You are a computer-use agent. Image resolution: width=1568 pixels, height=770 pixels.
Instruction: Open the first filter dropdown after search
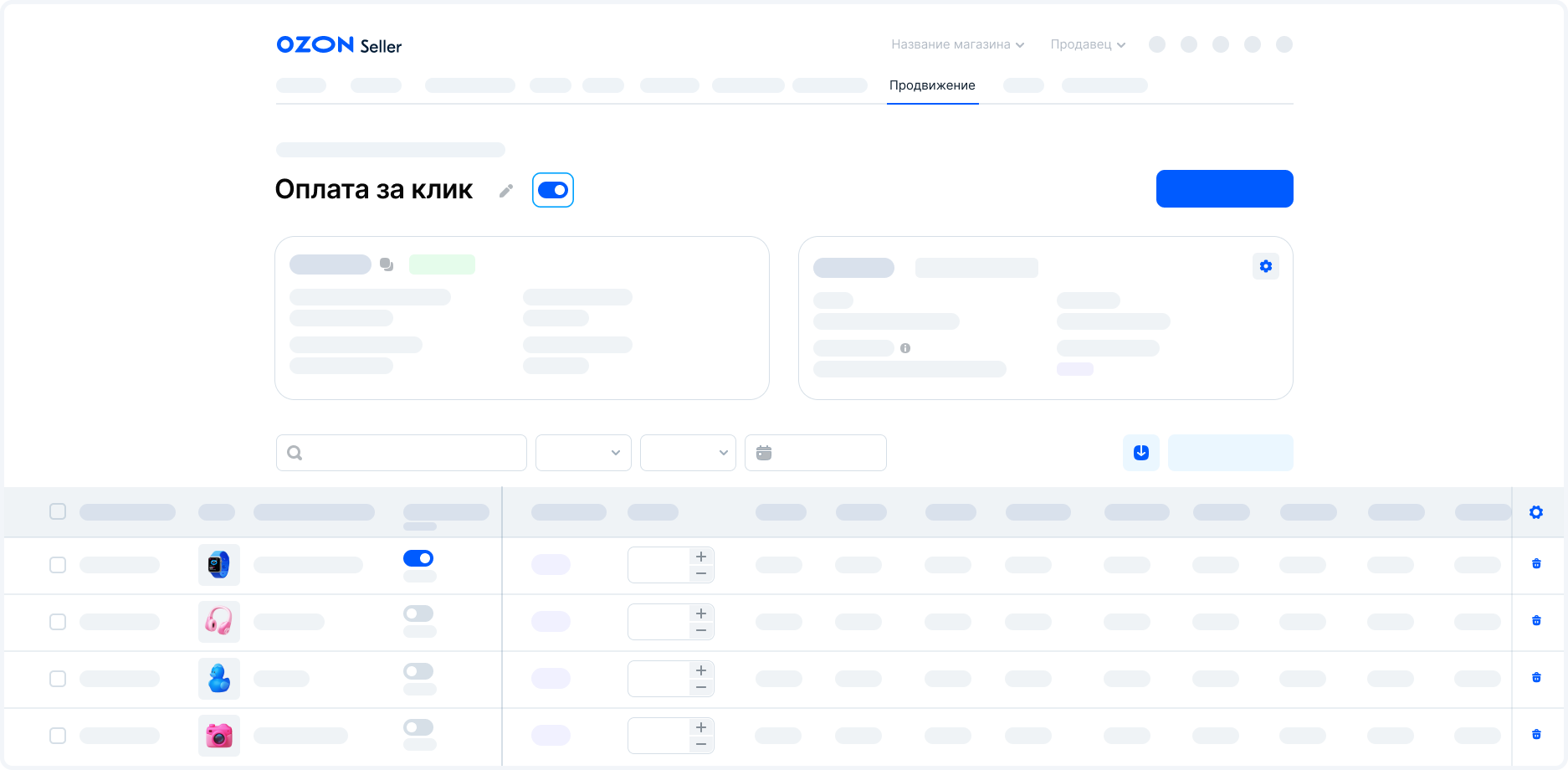pos(583,453)
